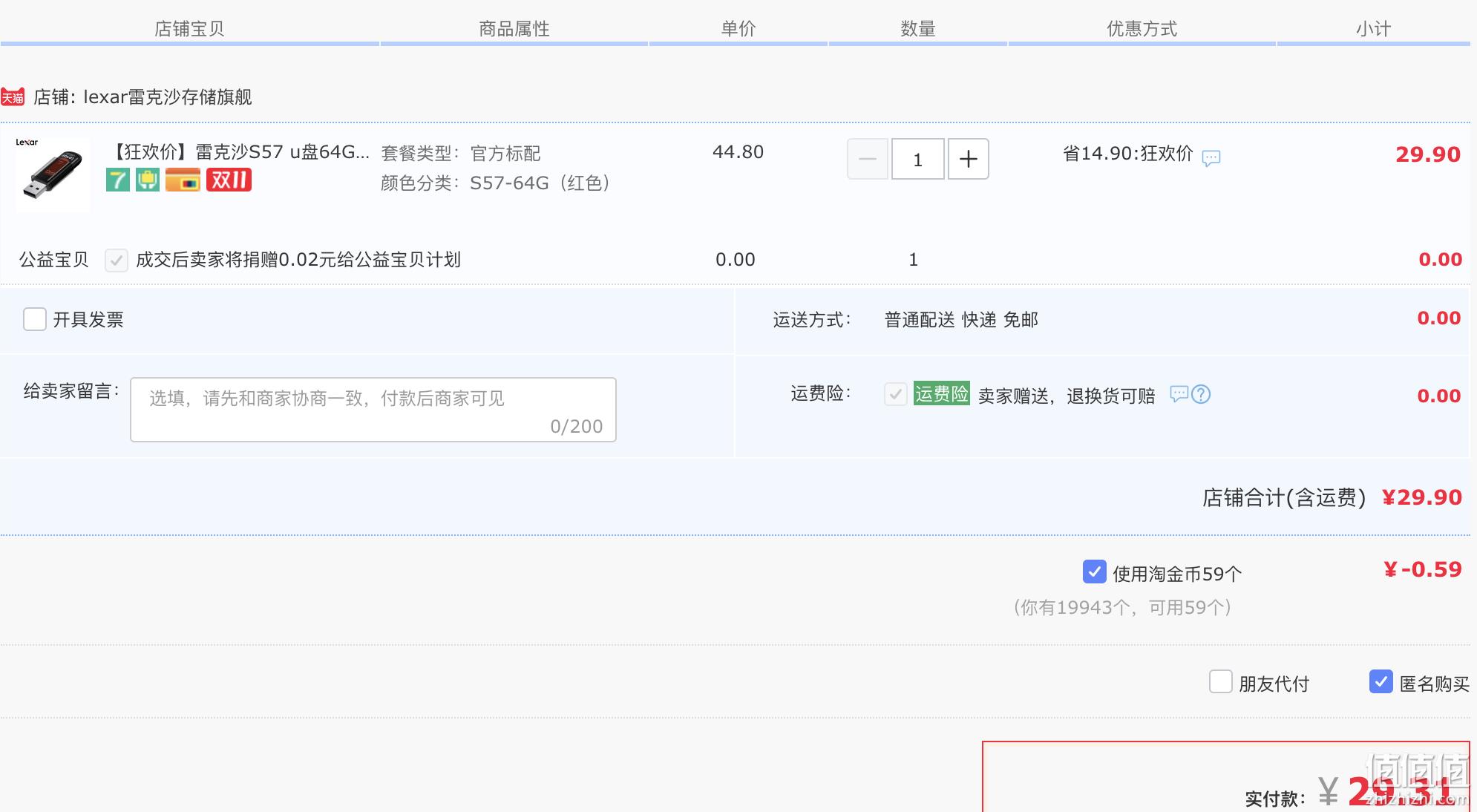The image size is (1477, 812).
Task: Toggle the 运费险 shipping insurance checkbox
Action: tap(896, 394)
